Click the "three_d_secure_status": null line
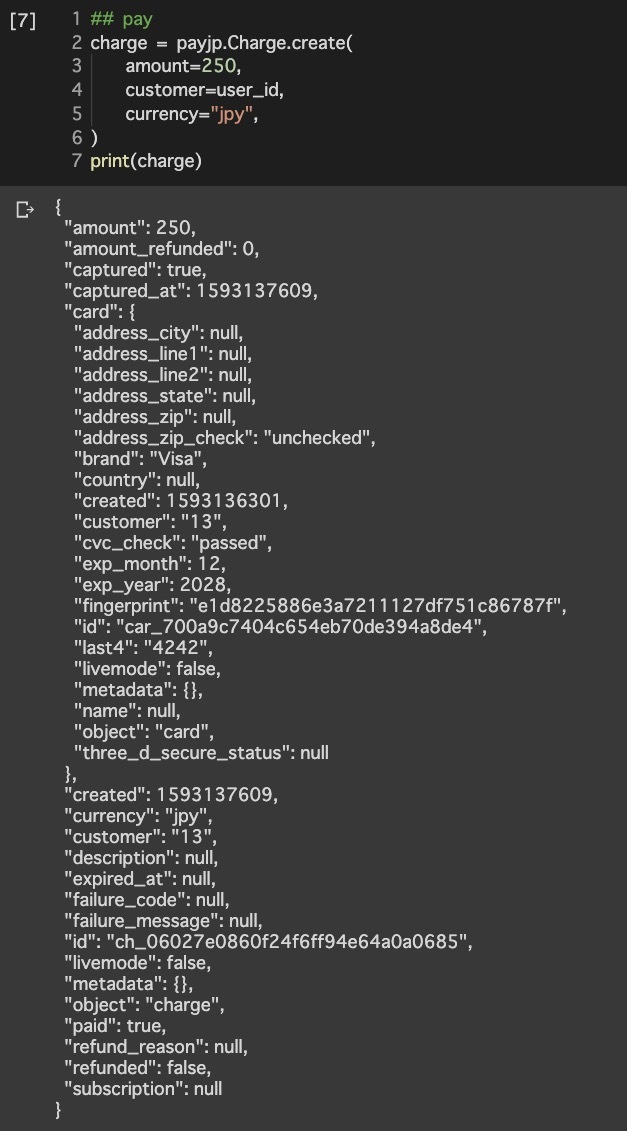Image resolution: width=627 pixels, height=1131 pixels. tap(201, 753)
